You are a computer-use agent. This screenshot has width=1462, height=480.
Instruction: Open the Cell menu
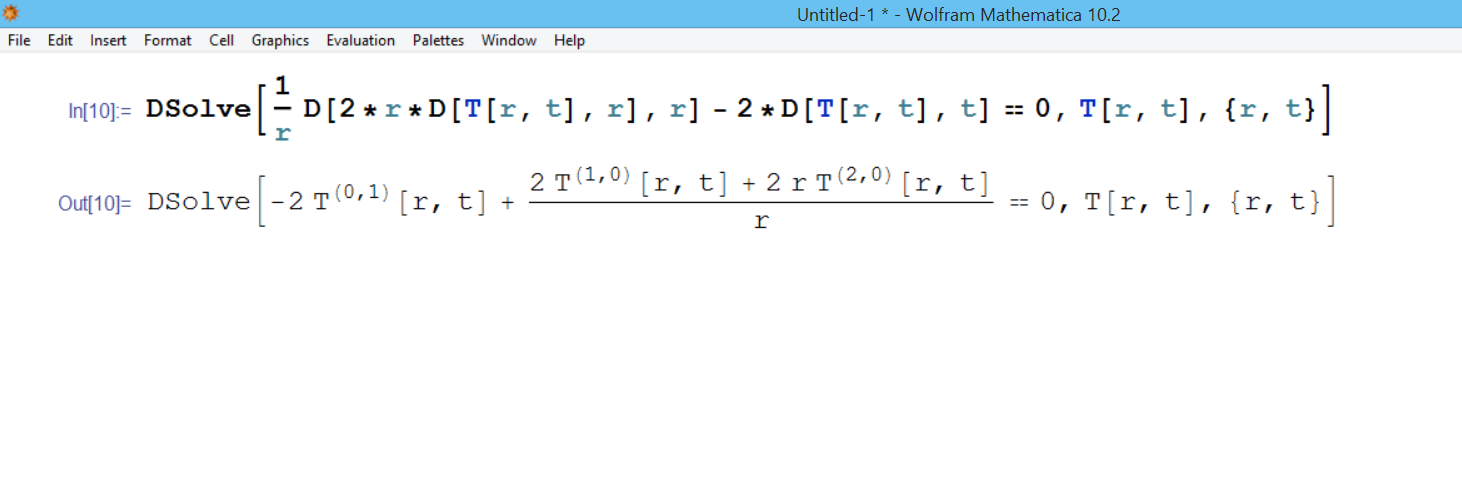tap(221, 41)
